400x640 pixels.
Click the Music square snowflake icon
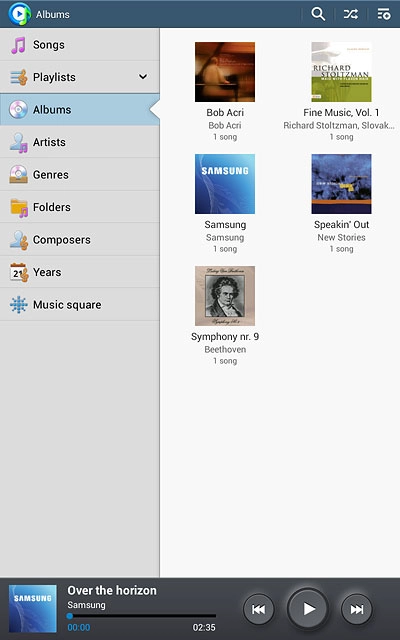19,305
